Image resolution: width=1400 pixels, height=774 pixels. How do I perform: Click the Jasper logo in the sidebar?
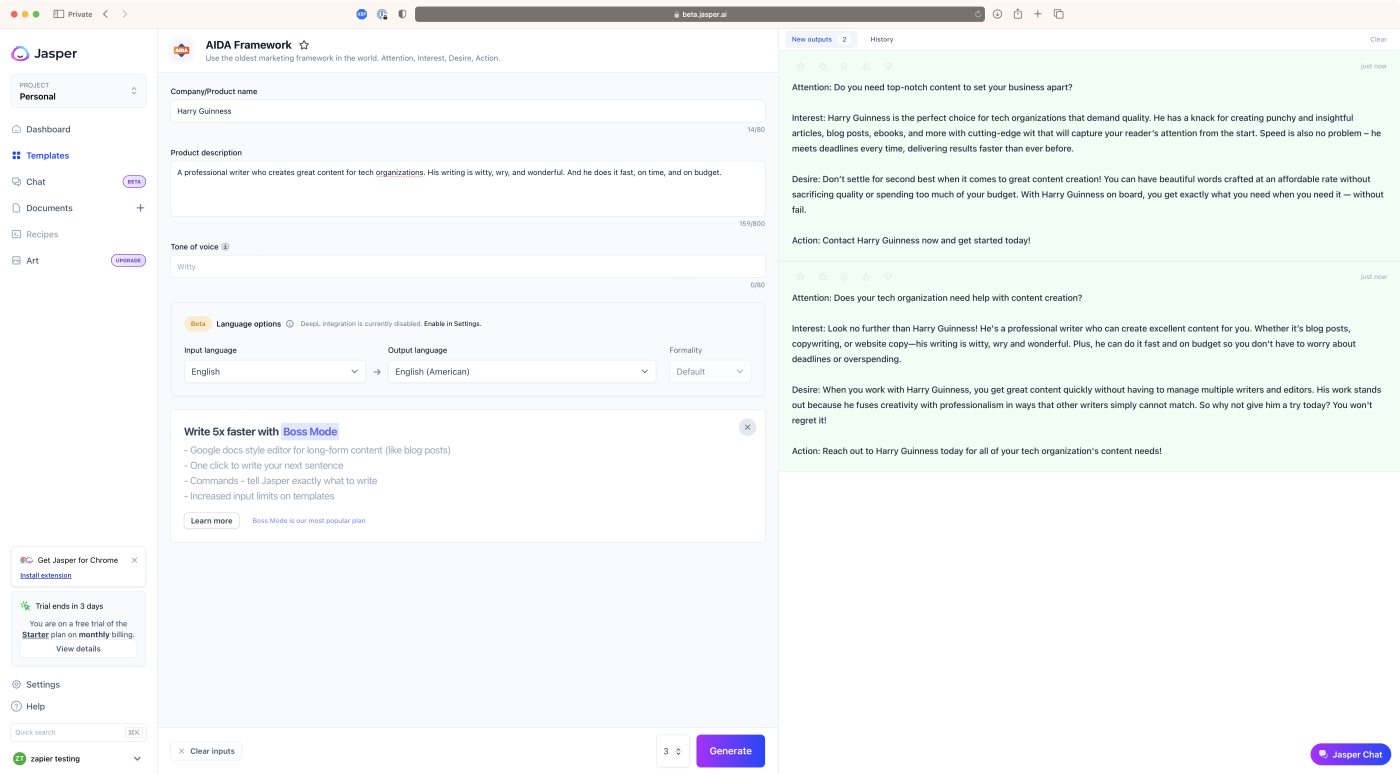pos(44,53)
